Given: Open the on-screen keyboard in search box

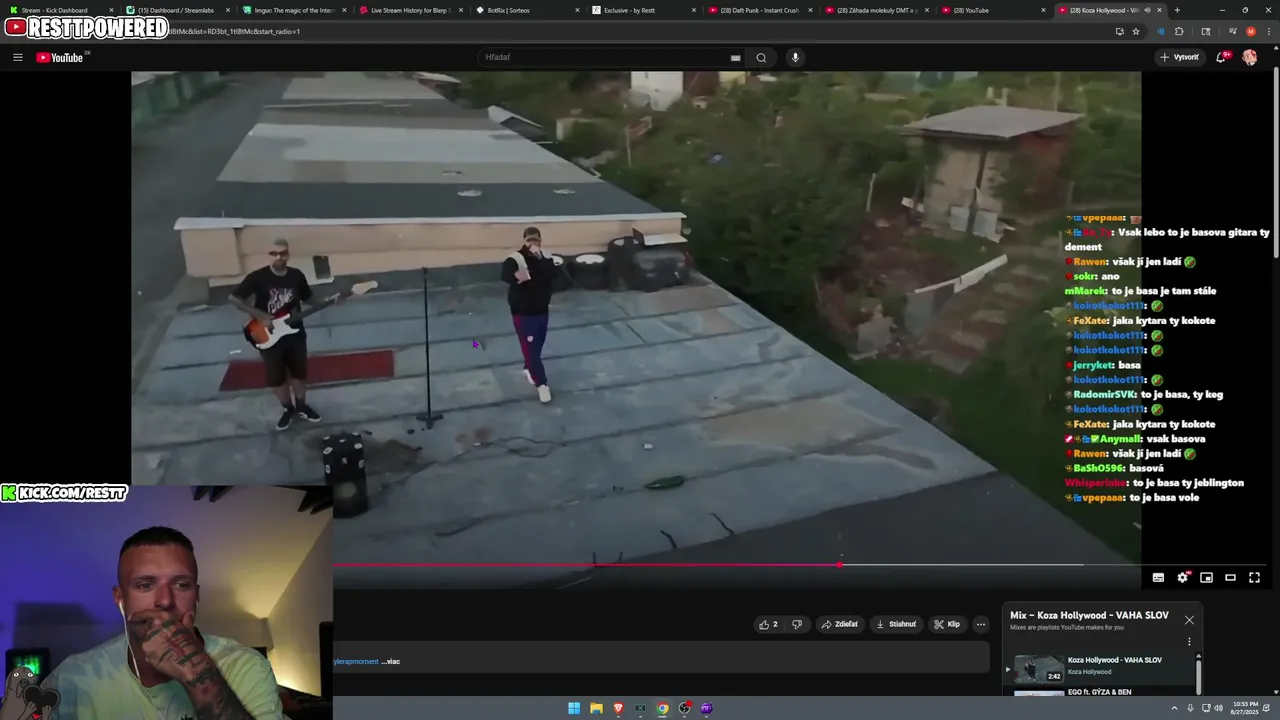Looking at the screenshot, I should coord(735,58).
